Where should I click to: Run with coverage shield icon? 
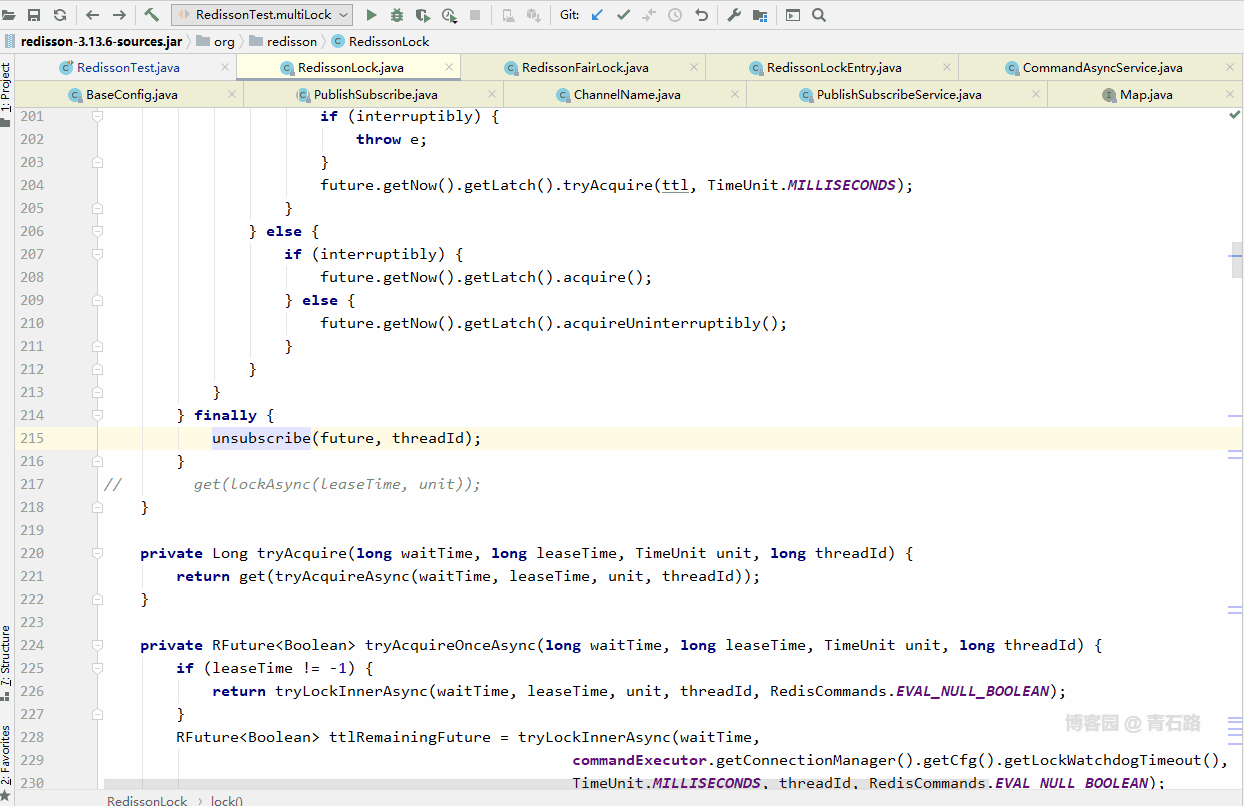tap(423, 15)
